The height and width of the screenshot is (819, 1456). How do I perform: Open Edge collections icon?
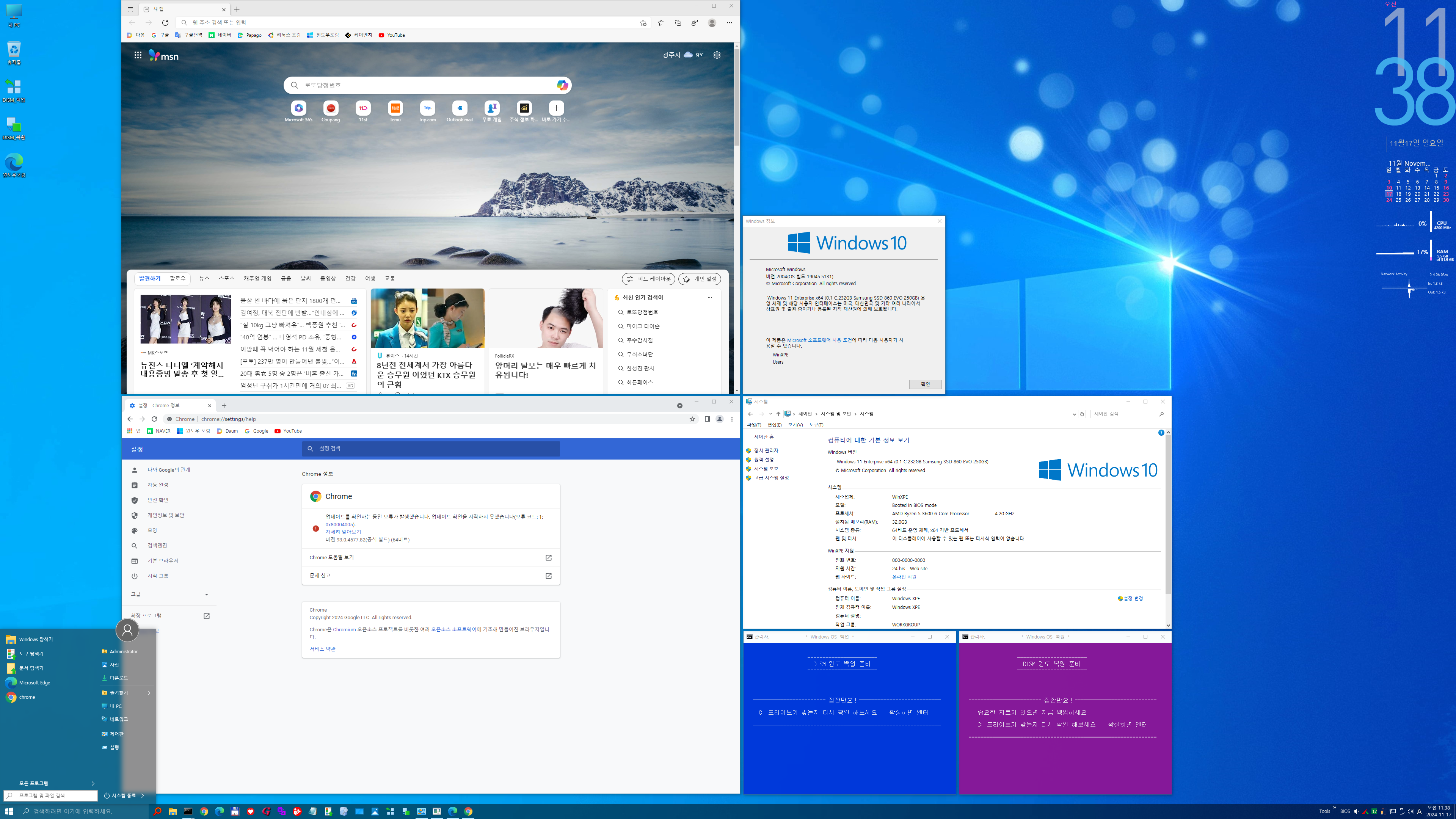(678, 23)
